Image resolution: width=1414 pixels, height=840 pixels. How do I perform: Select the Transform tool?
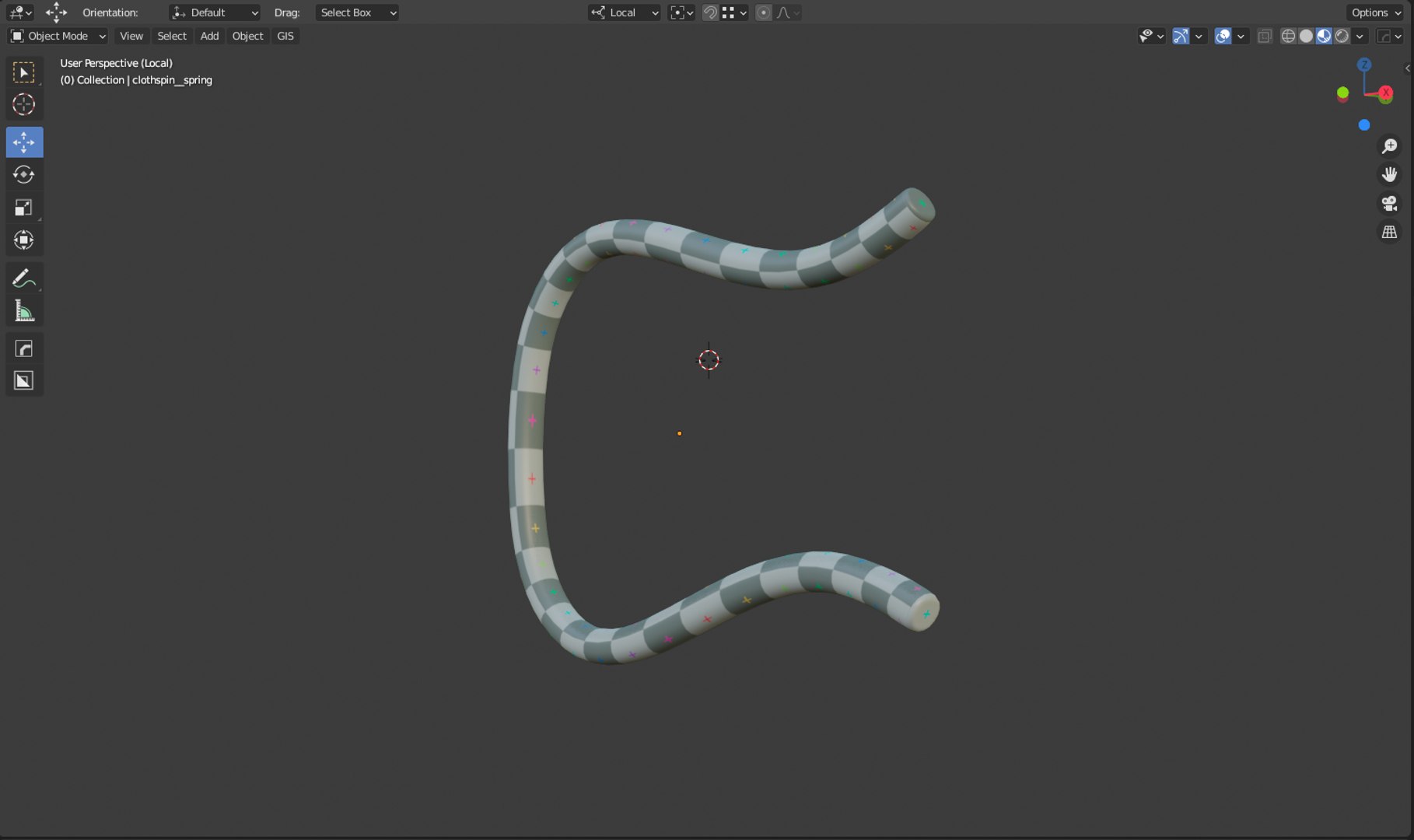(24, 240)
